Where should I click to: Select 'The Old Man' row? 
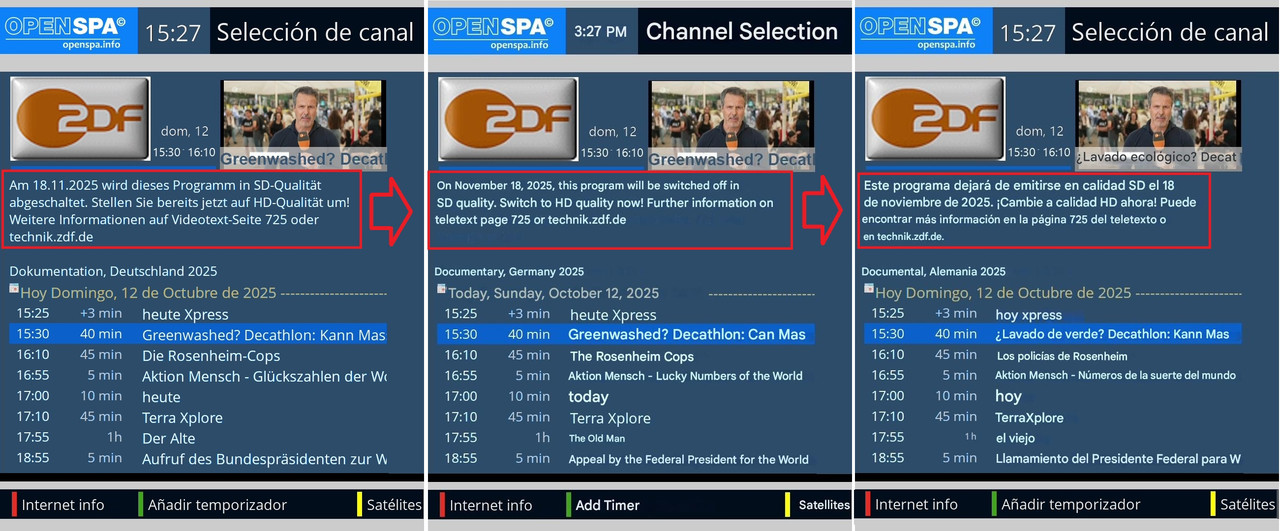[625, 438]
